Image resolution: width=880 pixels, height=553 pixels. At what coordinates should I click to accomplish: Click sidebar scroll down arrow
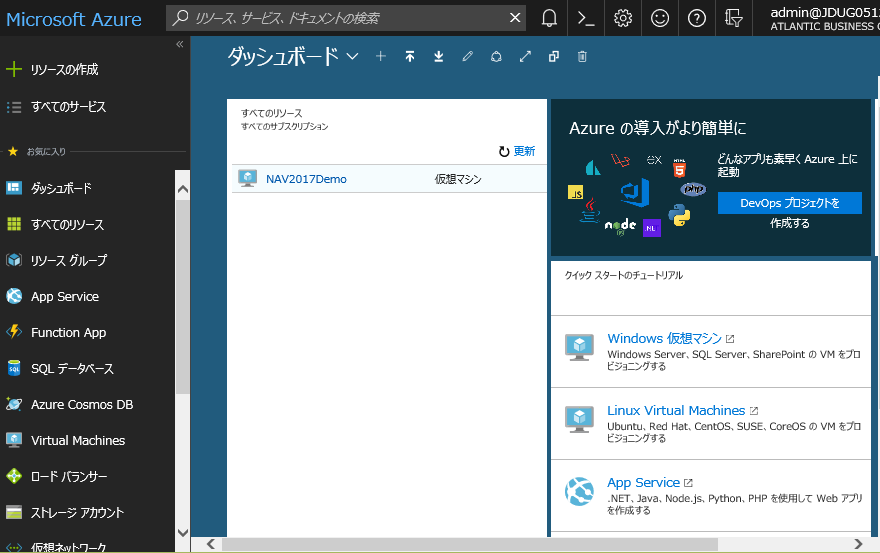(x=182, y=532)
